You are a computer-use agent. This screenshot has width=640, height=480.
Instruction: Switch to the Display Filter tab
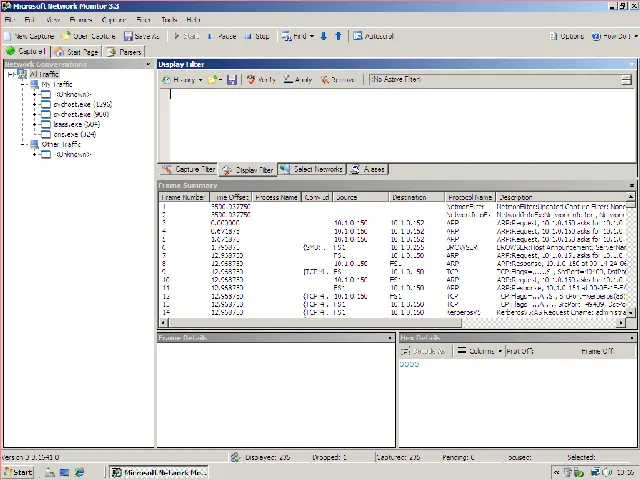(x=248, y=170)
